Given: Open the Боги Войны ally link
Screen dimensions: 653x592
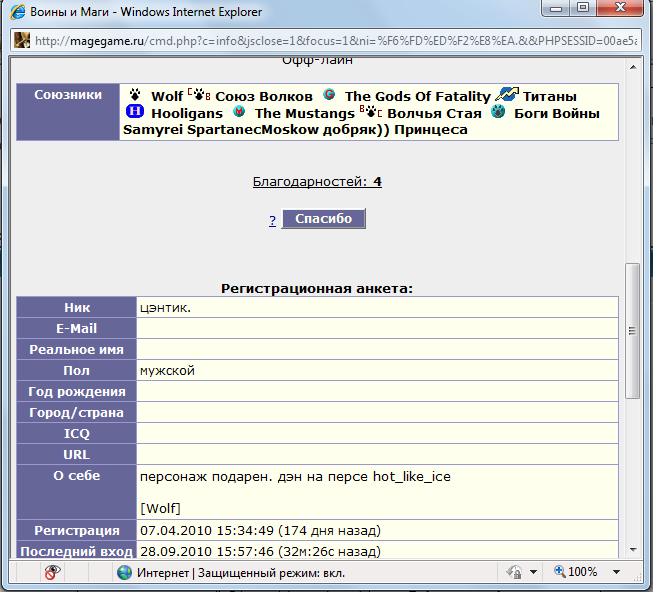Looking at the screenshot, I should [x=557, y=113].
